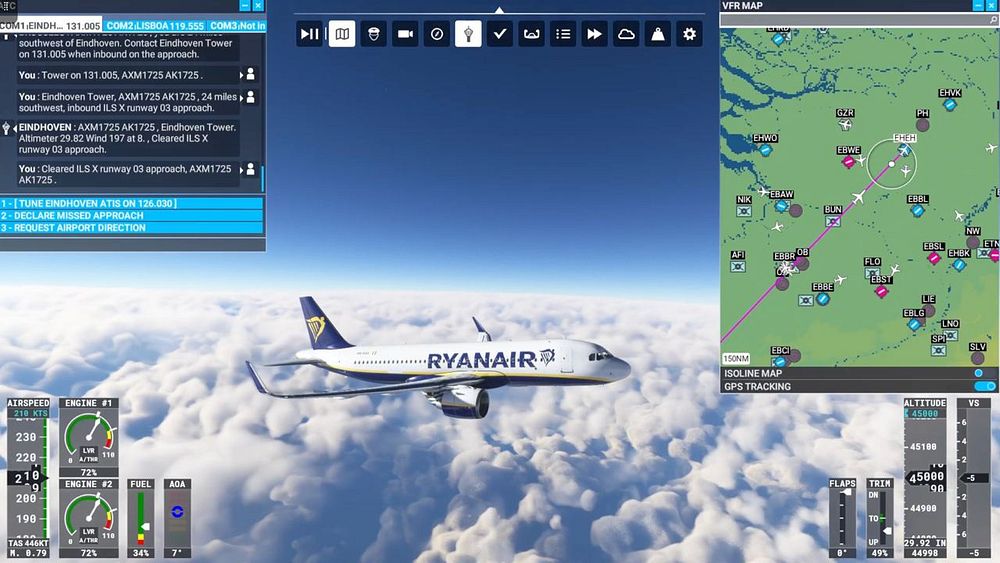Select EHEH airport on the map

pyautogui.click(x=904, y=149)
